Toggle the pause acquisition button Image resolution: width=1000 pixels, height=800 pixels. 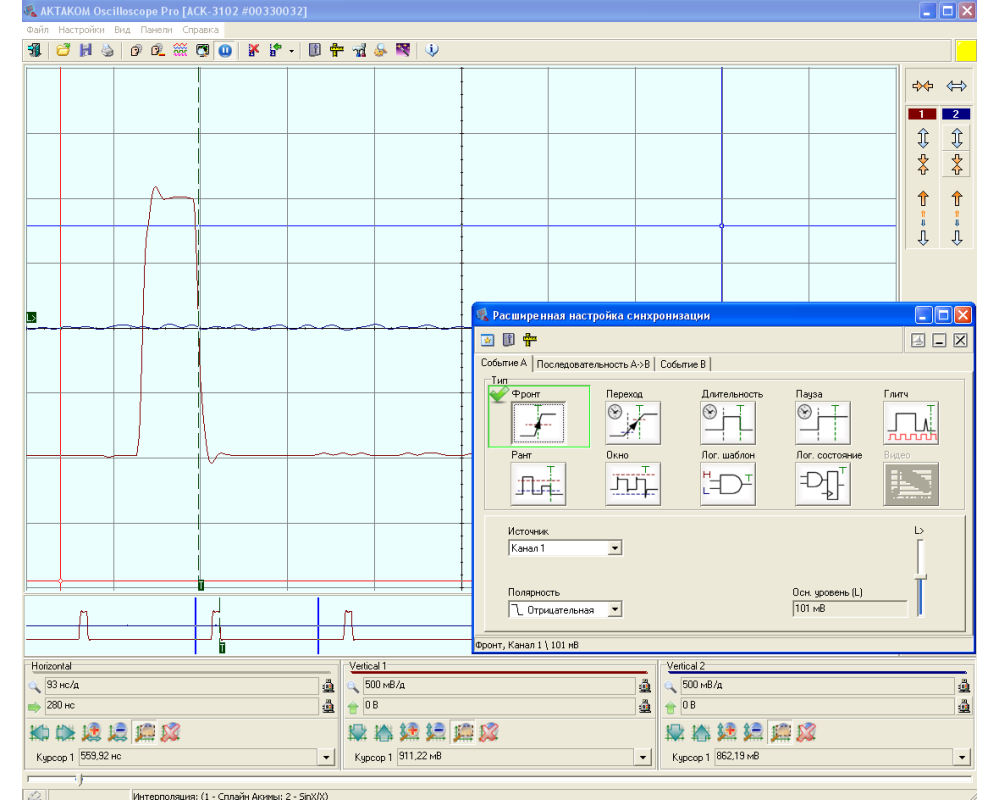coord(225,50)
